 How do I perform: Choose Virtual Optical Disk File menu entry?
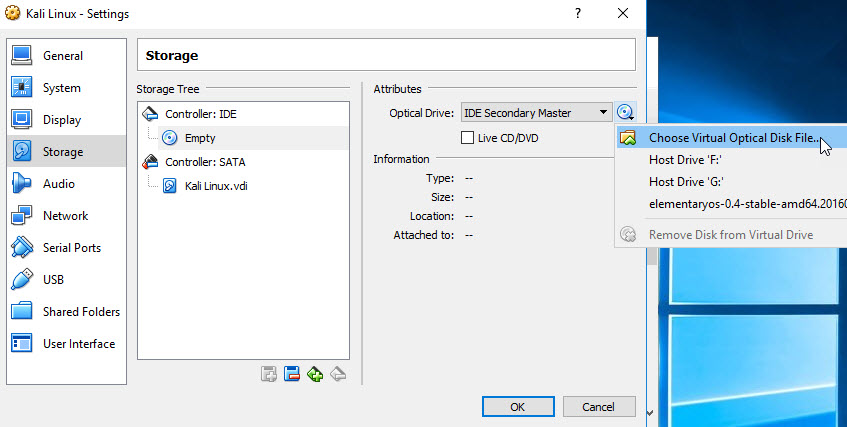click(x=731, y=138)
